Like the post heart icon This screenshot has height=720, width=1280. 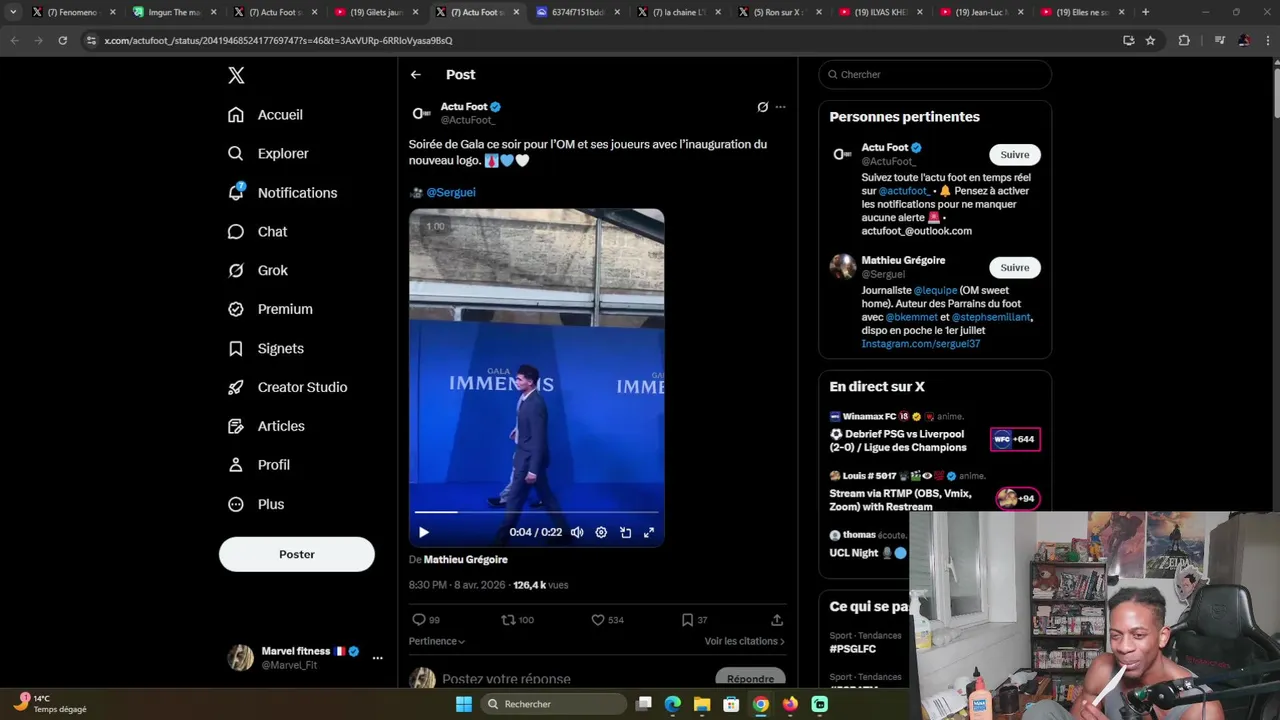pos(607,620)
